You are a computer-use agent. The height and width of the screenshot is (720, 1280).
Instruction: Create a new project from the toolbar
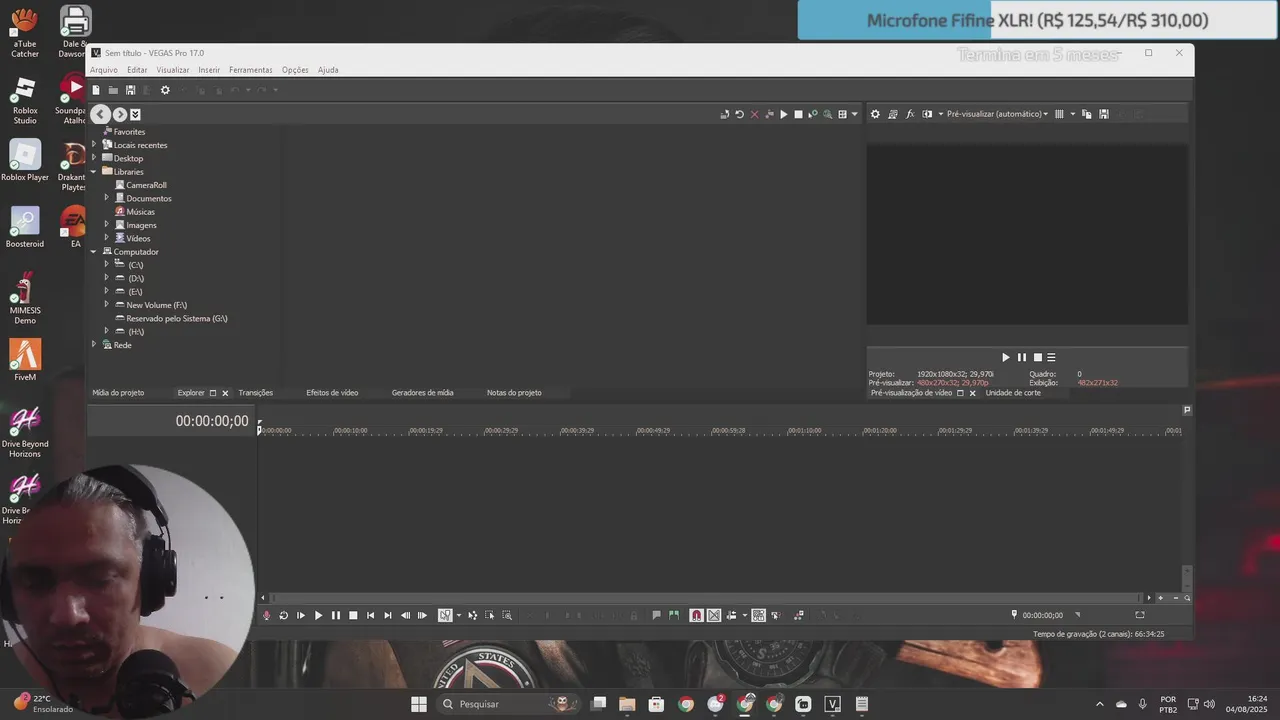[96, 90]
